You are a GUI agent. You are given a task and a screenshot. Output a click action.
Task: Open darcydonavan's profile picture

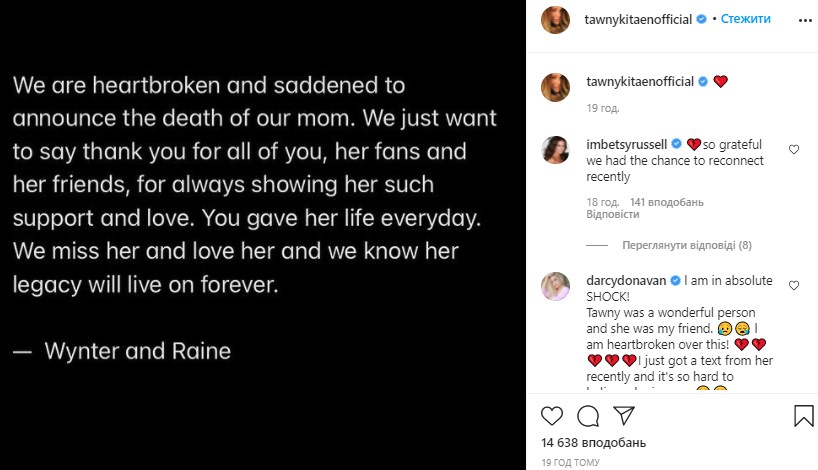pyautogui.click(x=556, y=286)
